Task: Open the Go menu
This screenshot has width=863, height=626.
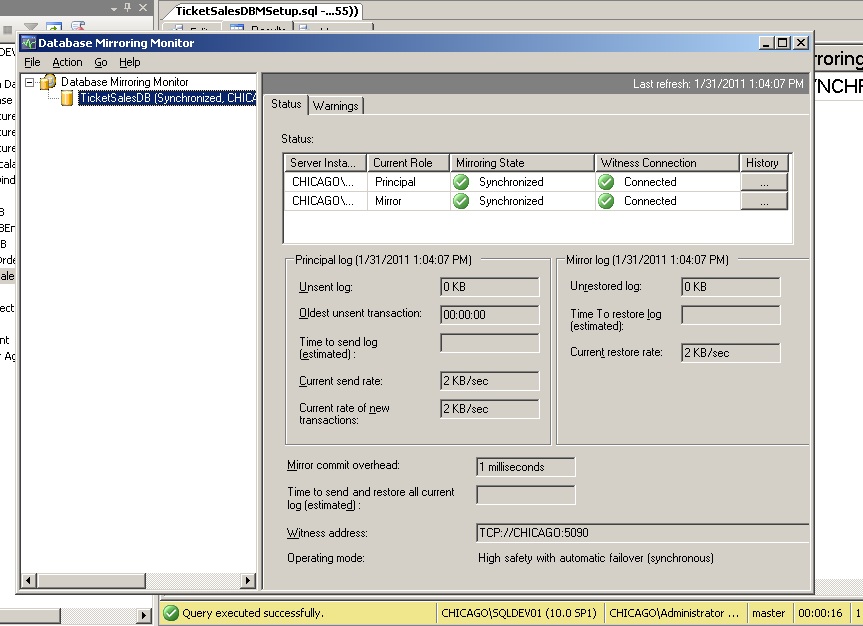Action: point(101,62)
